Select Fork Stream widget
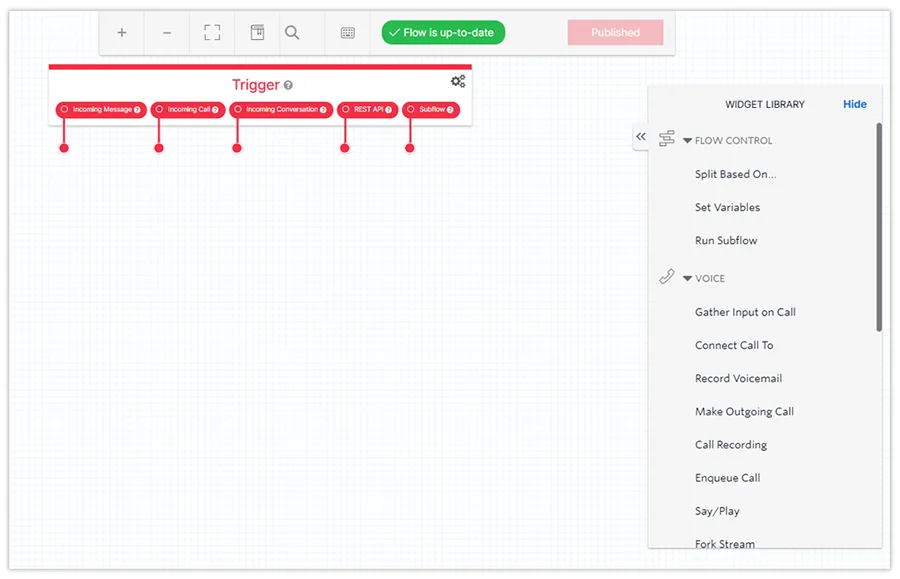Image resolution: width=900 pixels, height=579 pixels. click(725, 543)
